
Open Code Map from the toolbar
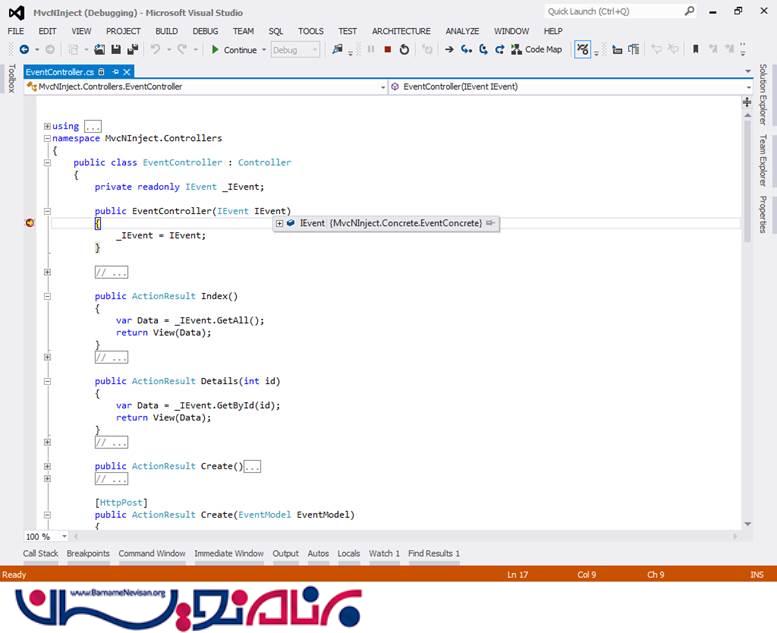point(536,49)
